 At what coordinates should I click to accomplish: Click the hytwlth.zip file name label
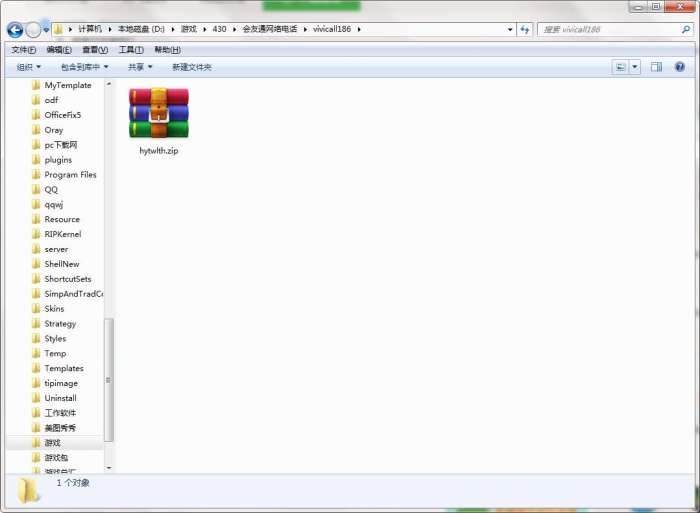tap(159, 151)
